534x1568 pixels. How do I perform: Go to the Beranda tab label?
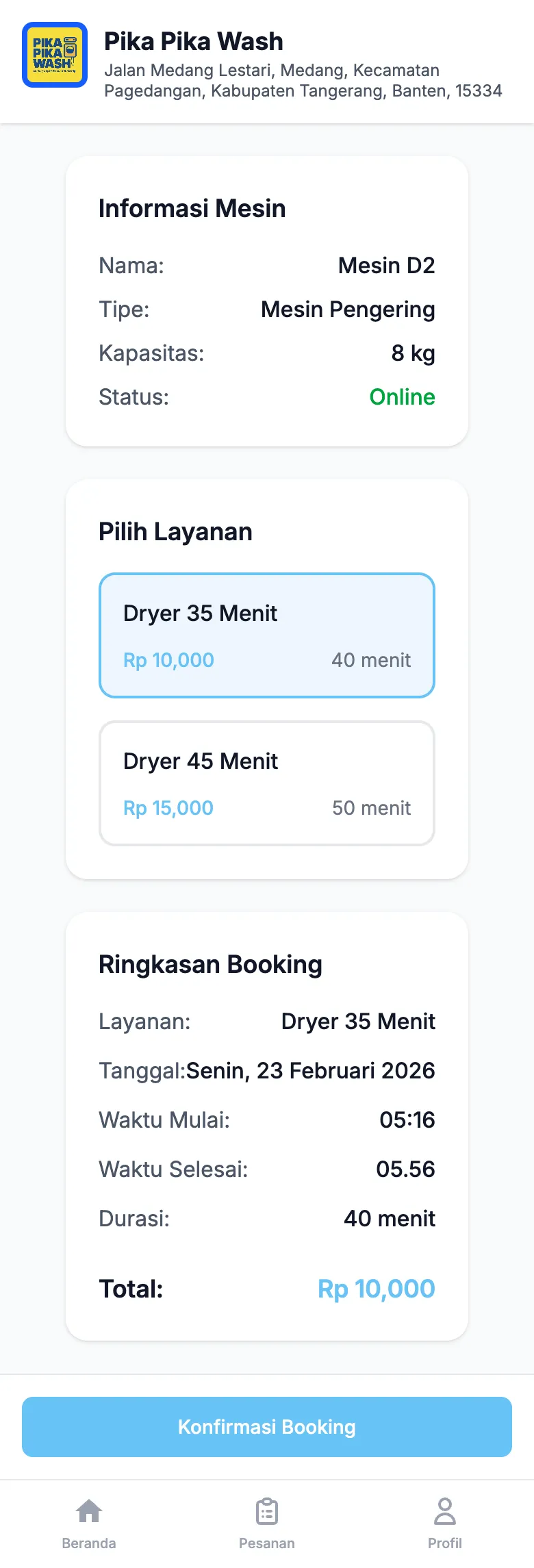[x=89, y=1543]
